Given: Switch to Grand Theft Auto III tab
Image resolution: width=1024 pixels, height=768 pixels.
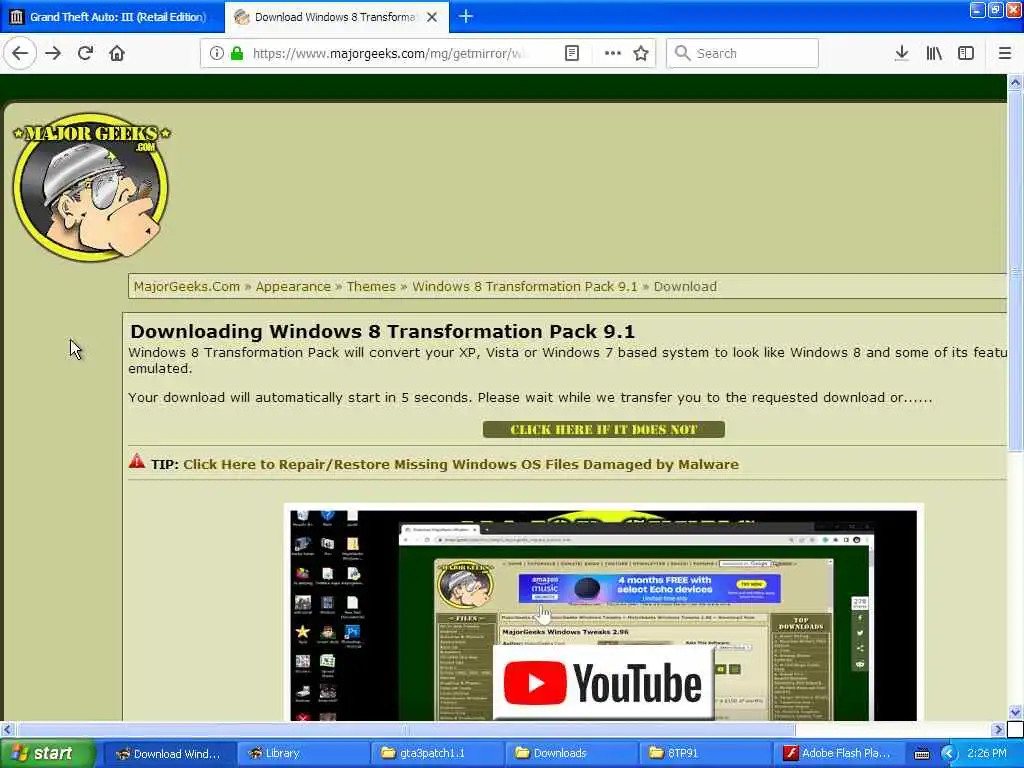Looking at the screenshot, I should (112, 17).
